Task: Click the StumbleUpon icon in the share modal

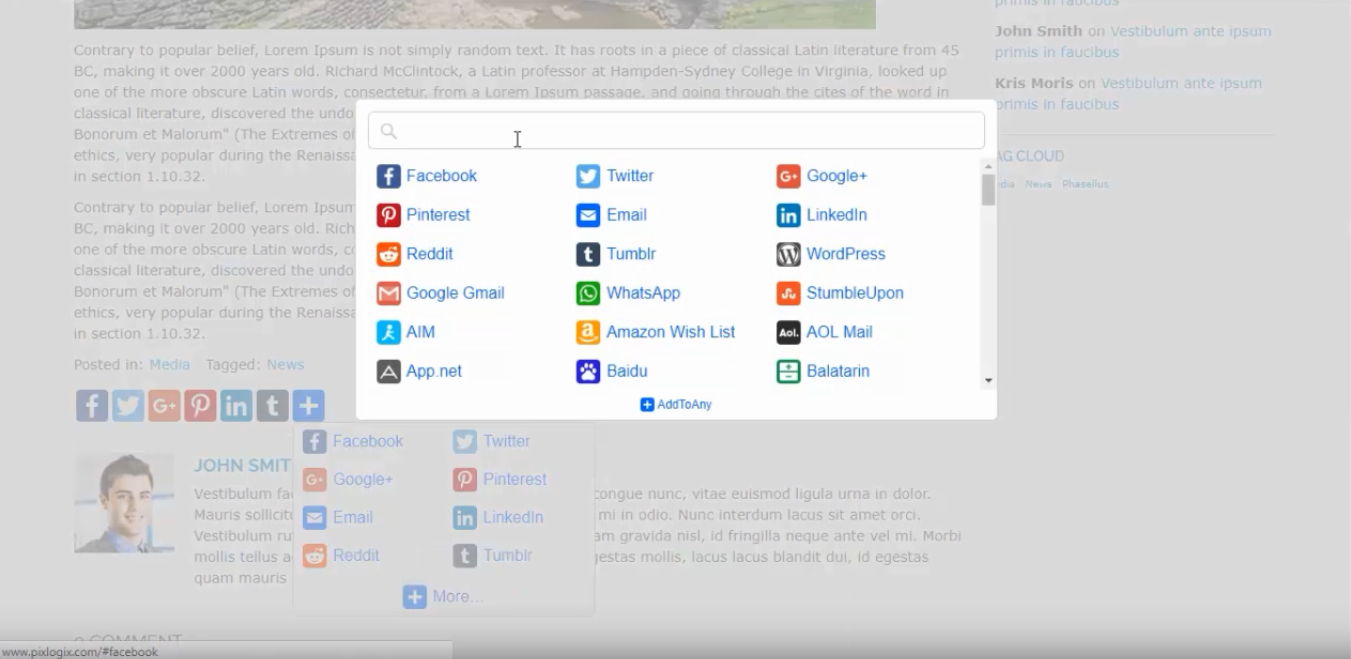Action: click(x=788, y=293)
